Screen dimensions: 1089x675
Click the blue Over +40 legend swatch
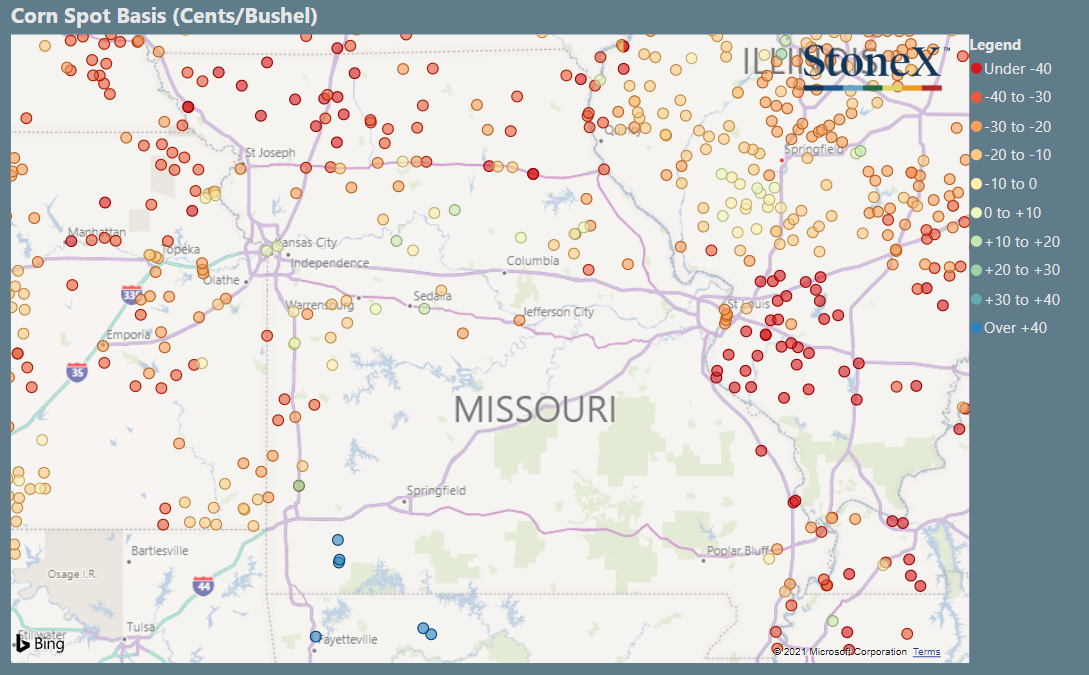point(976,328)
